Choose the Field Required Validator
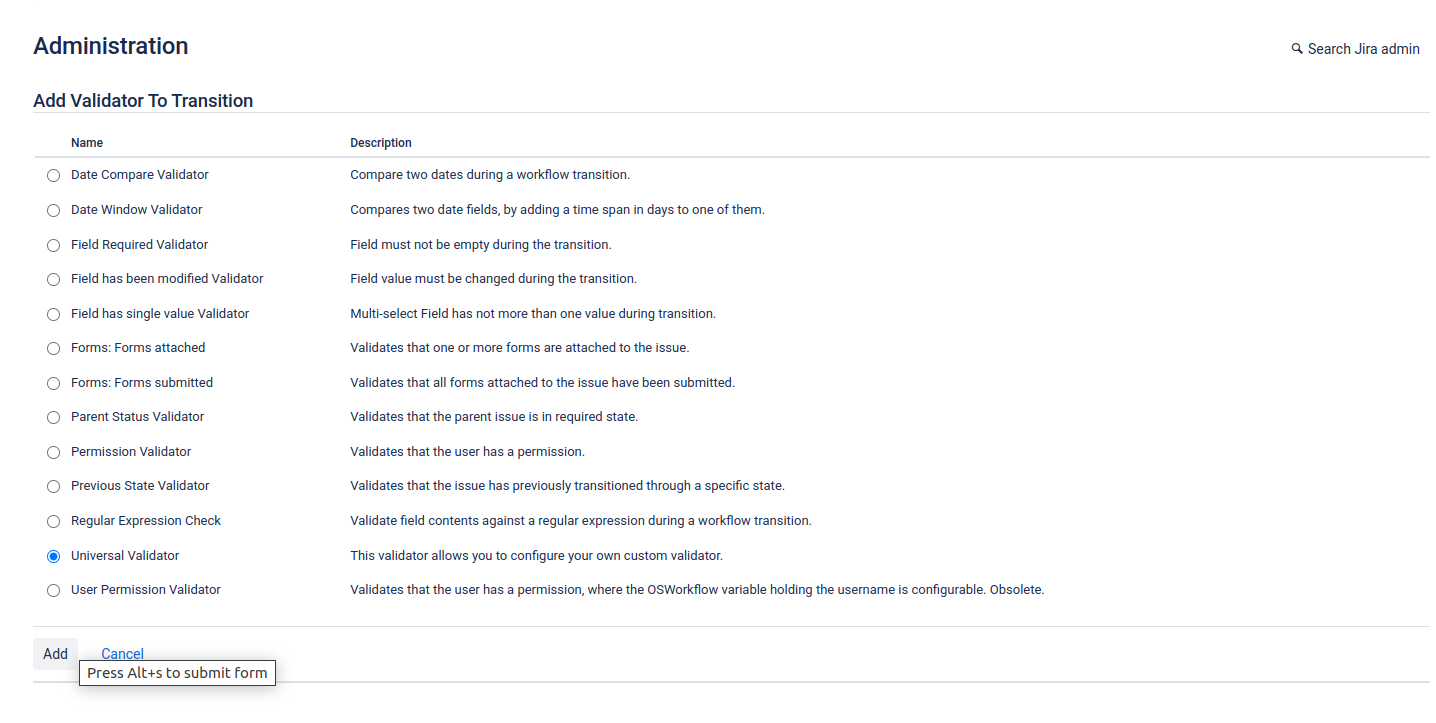 tap(53, 244)
